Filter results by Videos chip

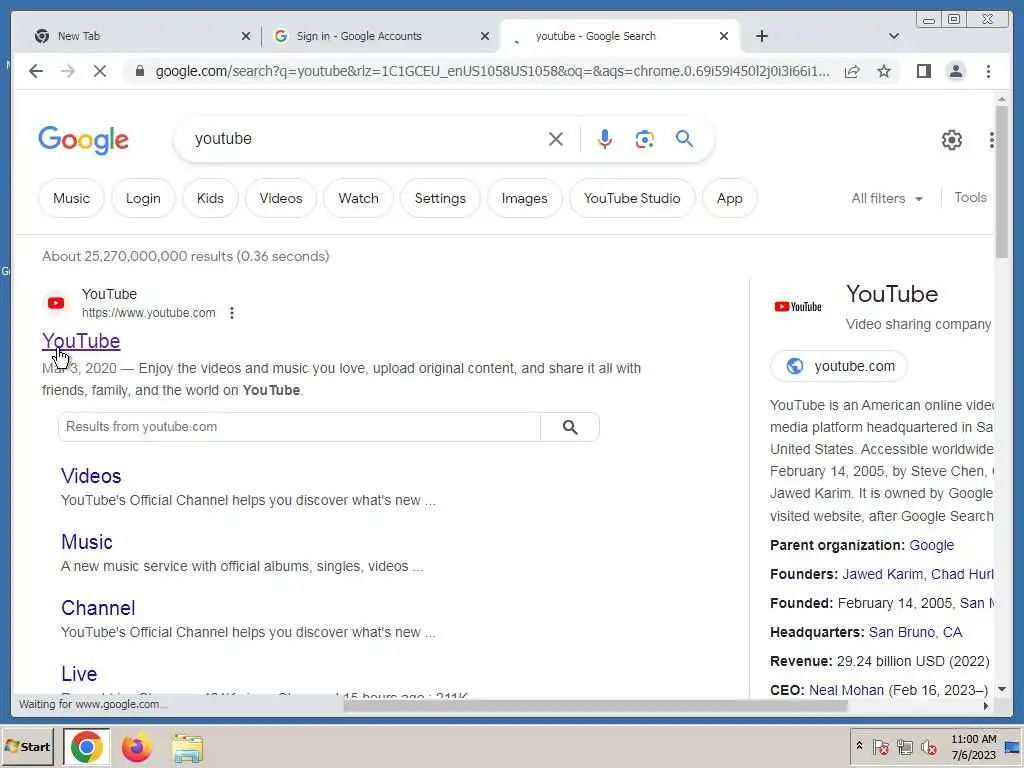click(281, 199)
